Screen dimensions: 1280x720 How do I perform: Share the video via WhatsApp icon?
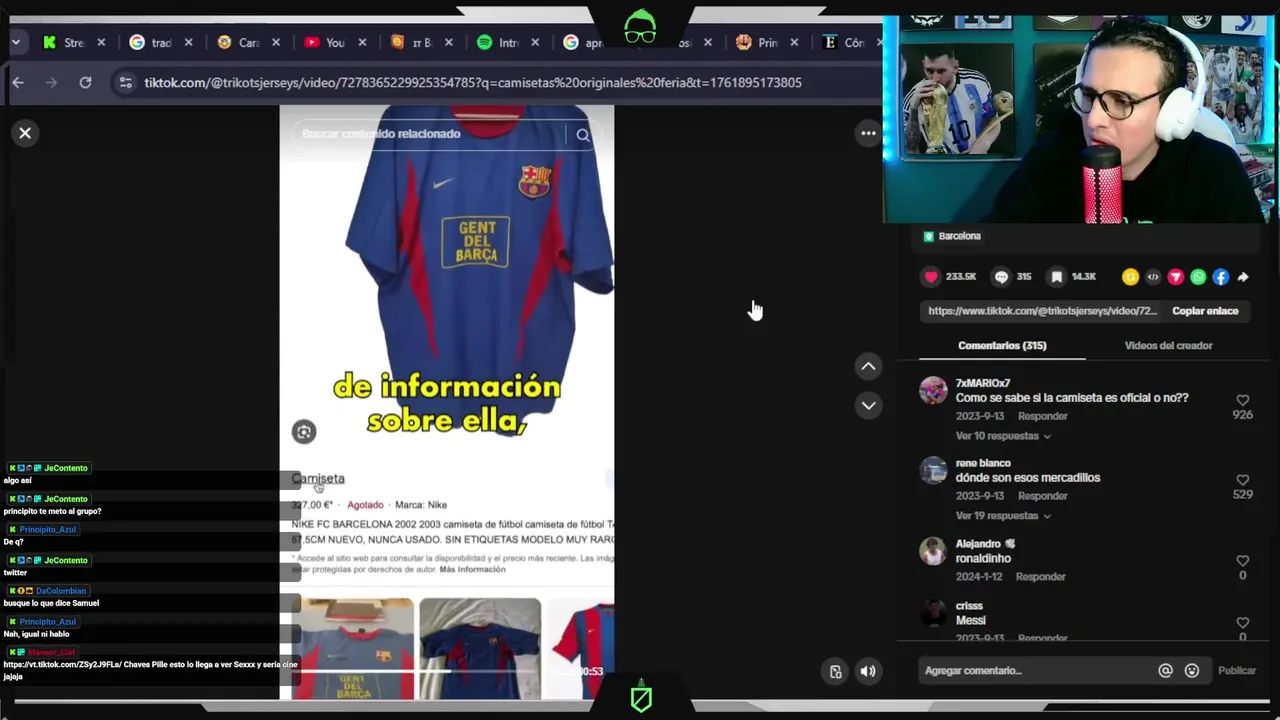click(x=1198, y=277)
